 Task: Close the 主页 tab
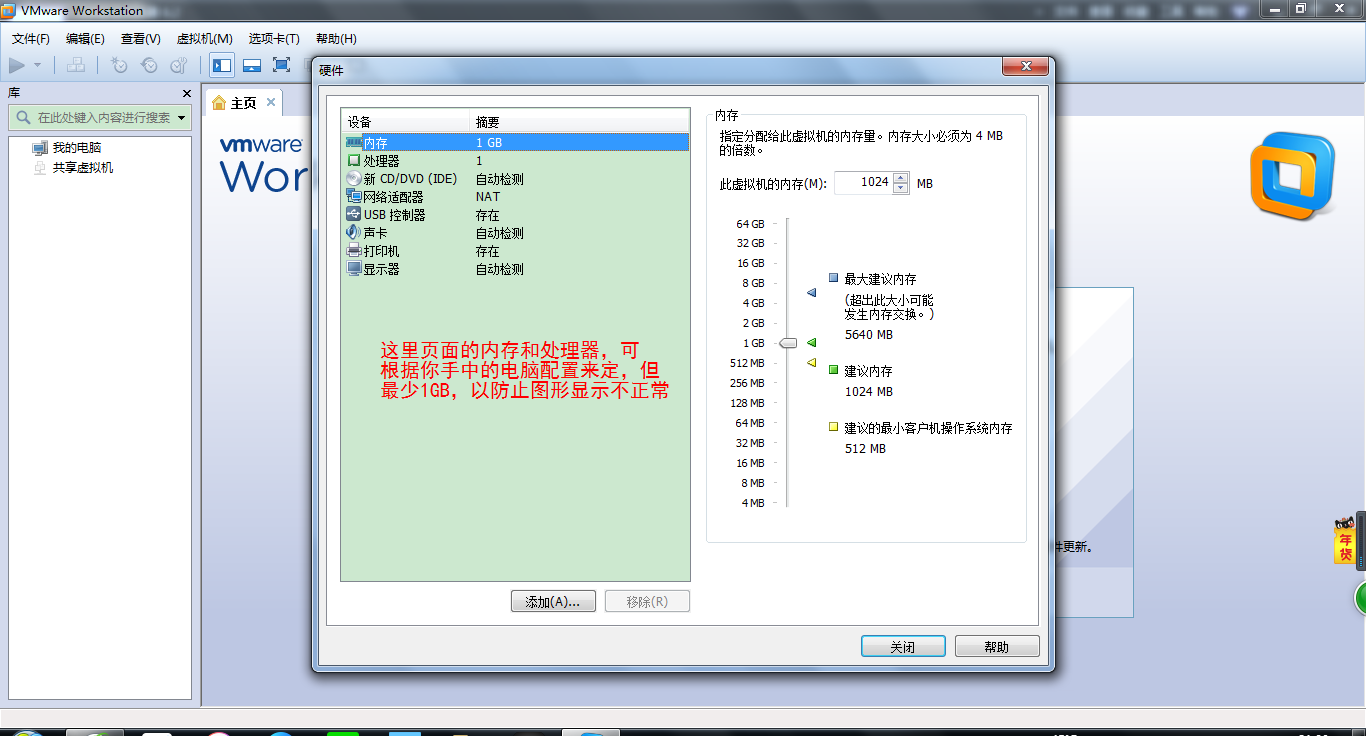(x=270, y=103)
